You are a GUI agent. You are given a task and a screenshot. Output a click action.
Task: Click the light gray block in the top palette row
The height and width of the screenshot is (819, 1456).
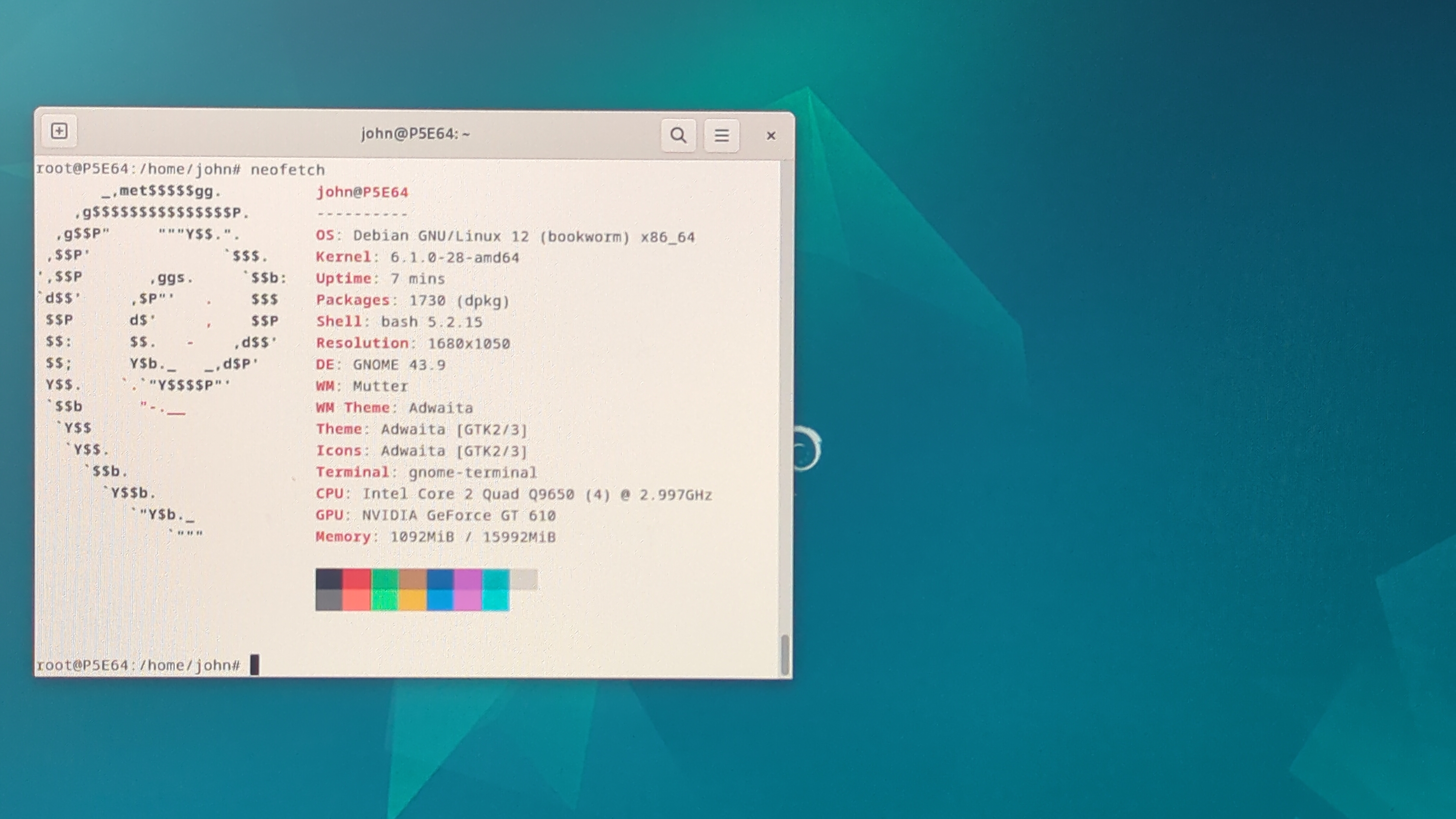tap(523, 579)
